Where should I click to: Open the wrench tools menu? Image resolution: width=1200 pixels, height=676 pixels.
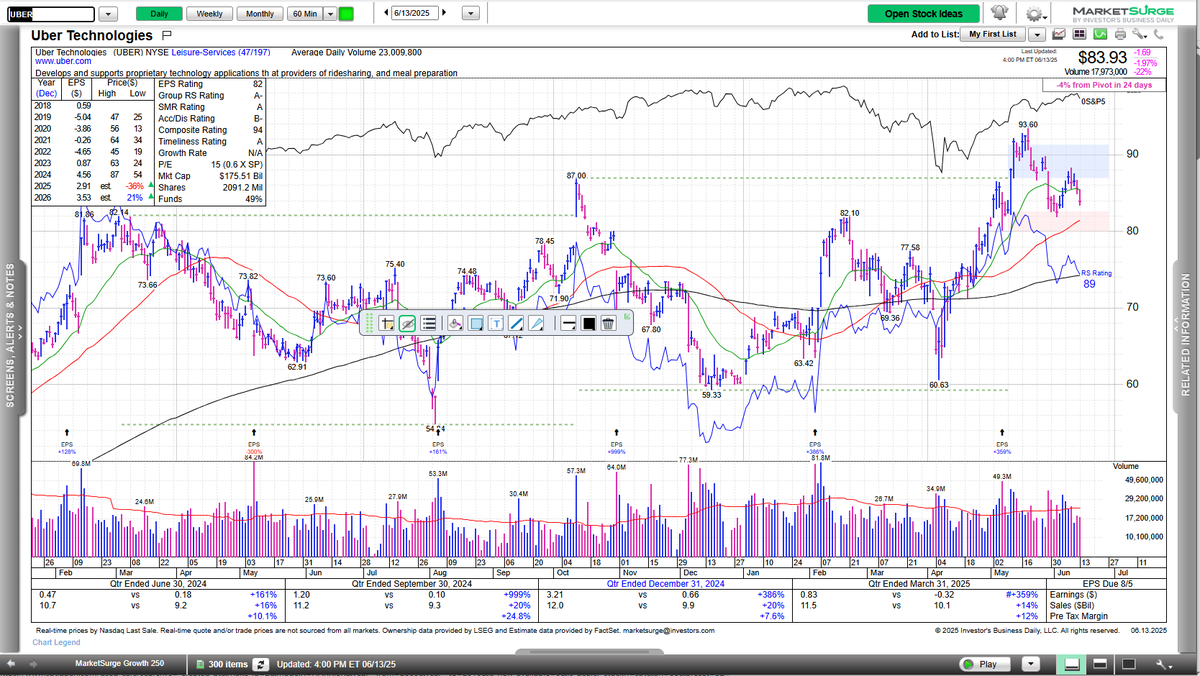1139,34
